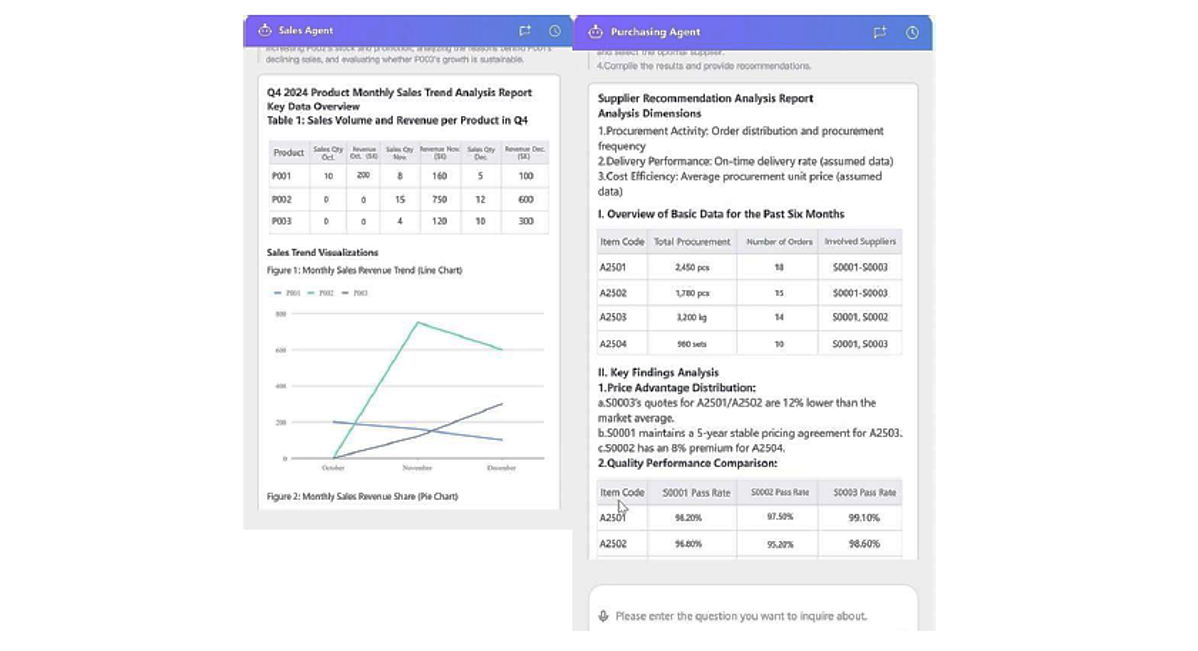The height and width of the screenshot is (651, 1198).
Task: Start a new chat in Sales Agent
Action: (525, 31)
